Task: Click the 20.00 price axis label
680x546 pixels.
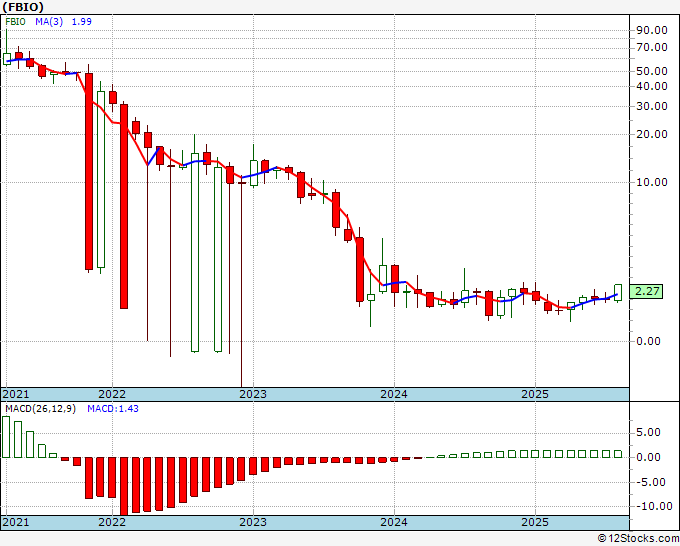Action: (x=651, y=134)
